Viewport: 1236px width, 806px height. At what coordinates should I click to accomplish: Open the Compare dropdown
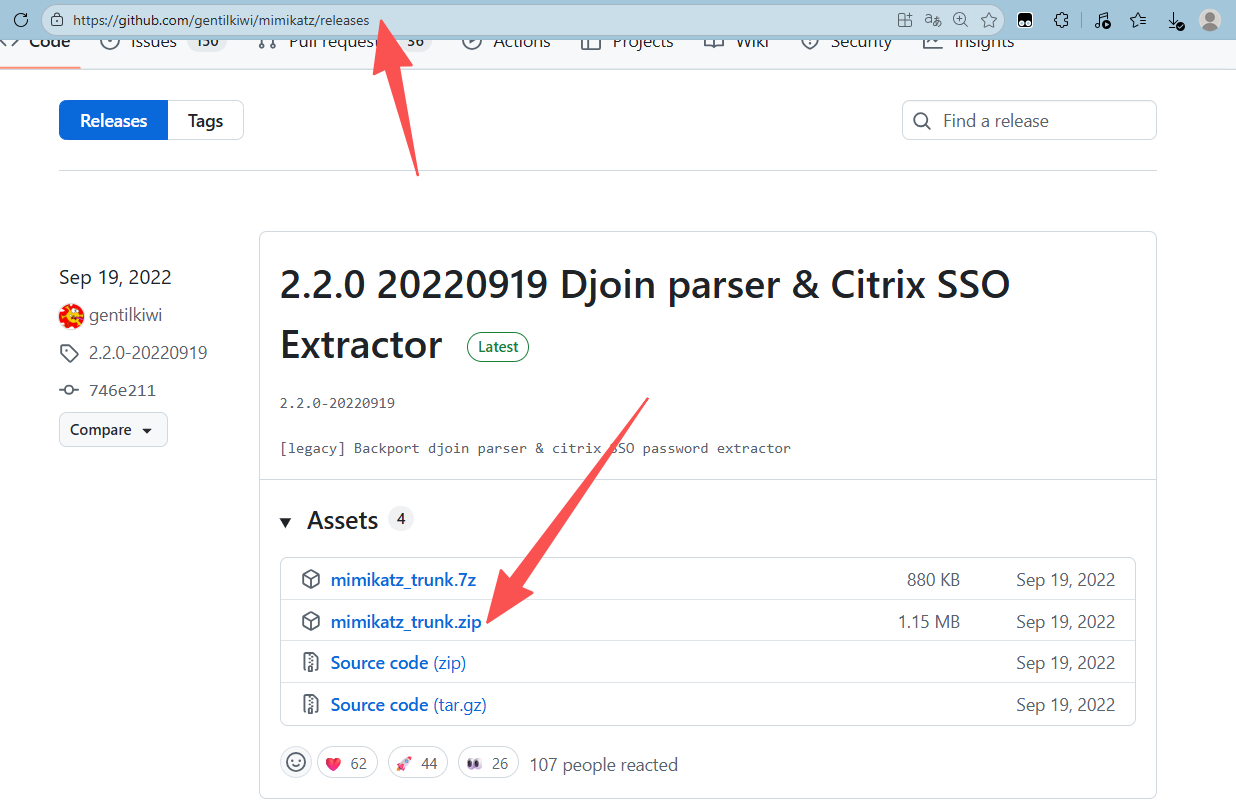[x=113, y=430]
